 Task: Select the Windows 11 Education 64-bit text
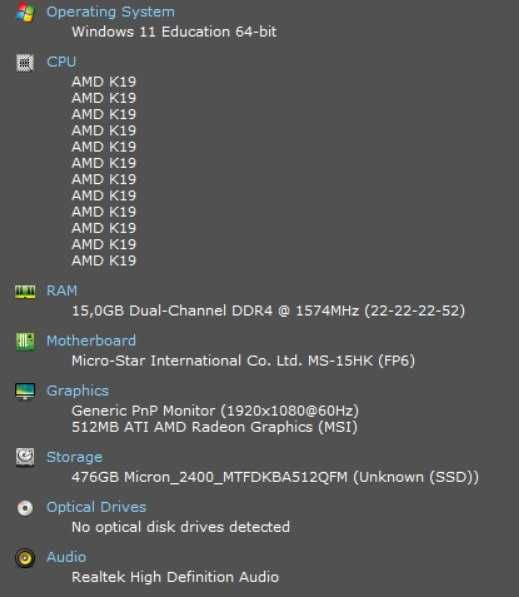point(174,32)
